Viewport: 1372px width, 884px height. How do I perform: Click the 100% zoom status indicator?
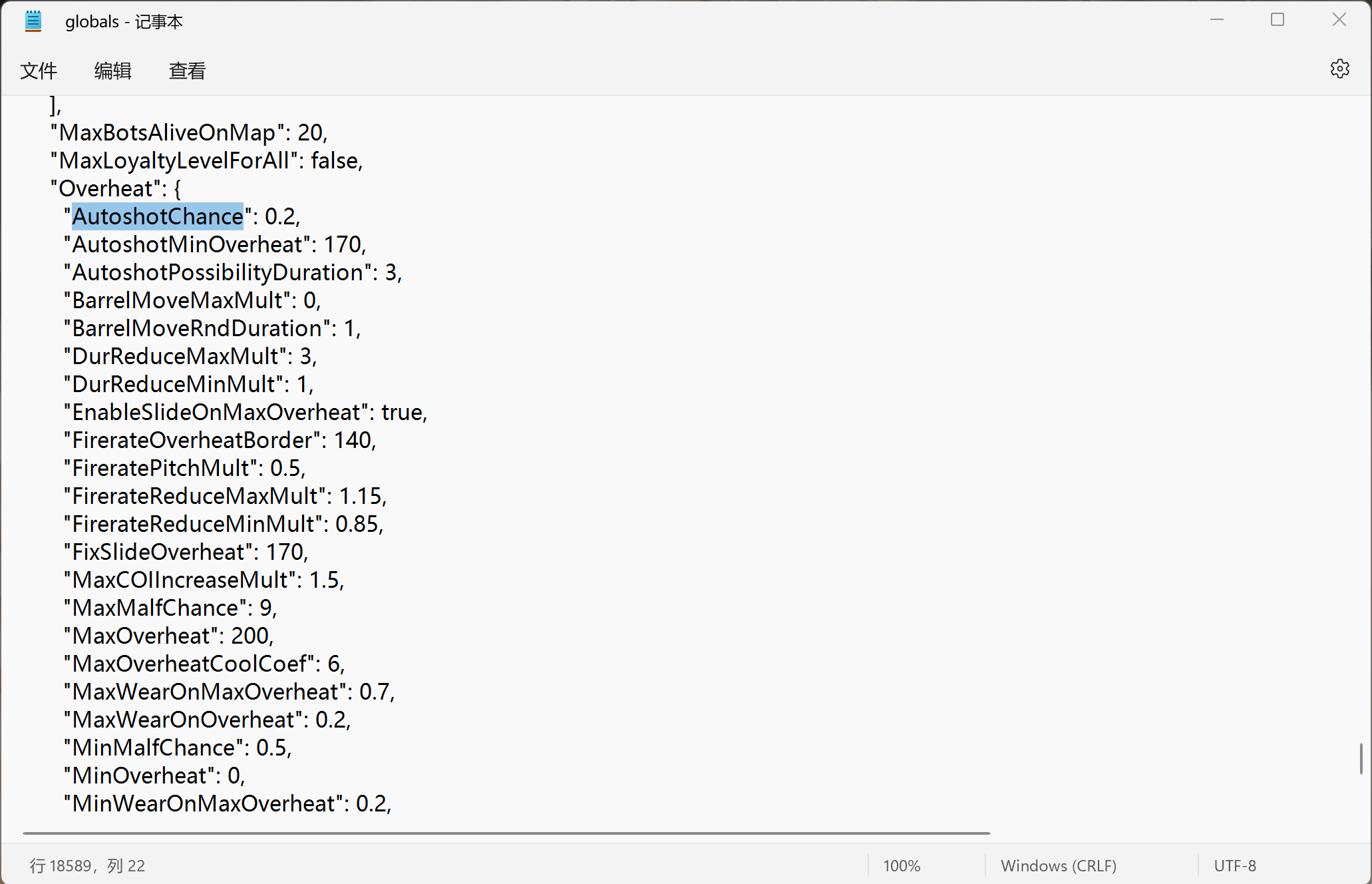click(902, 866)
